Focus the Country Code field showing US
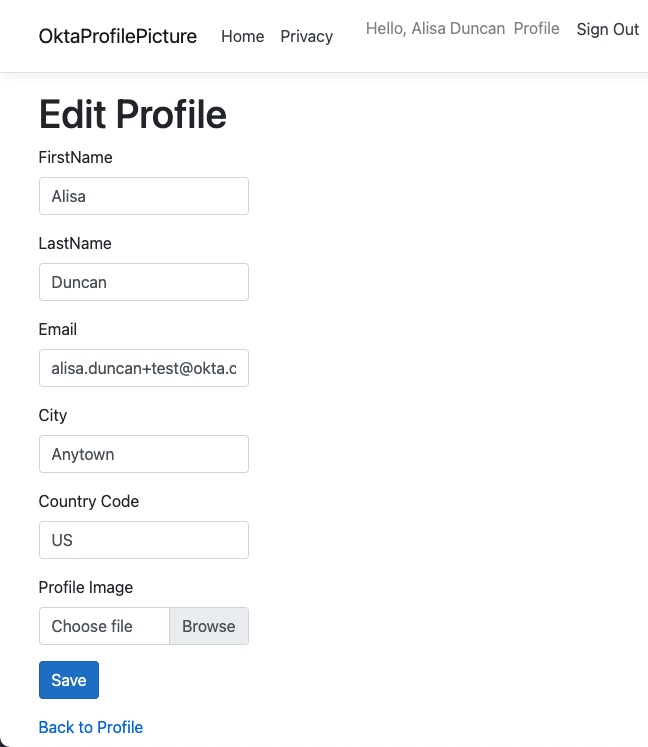This screenshot has height=747, width=648. (143, 540)
